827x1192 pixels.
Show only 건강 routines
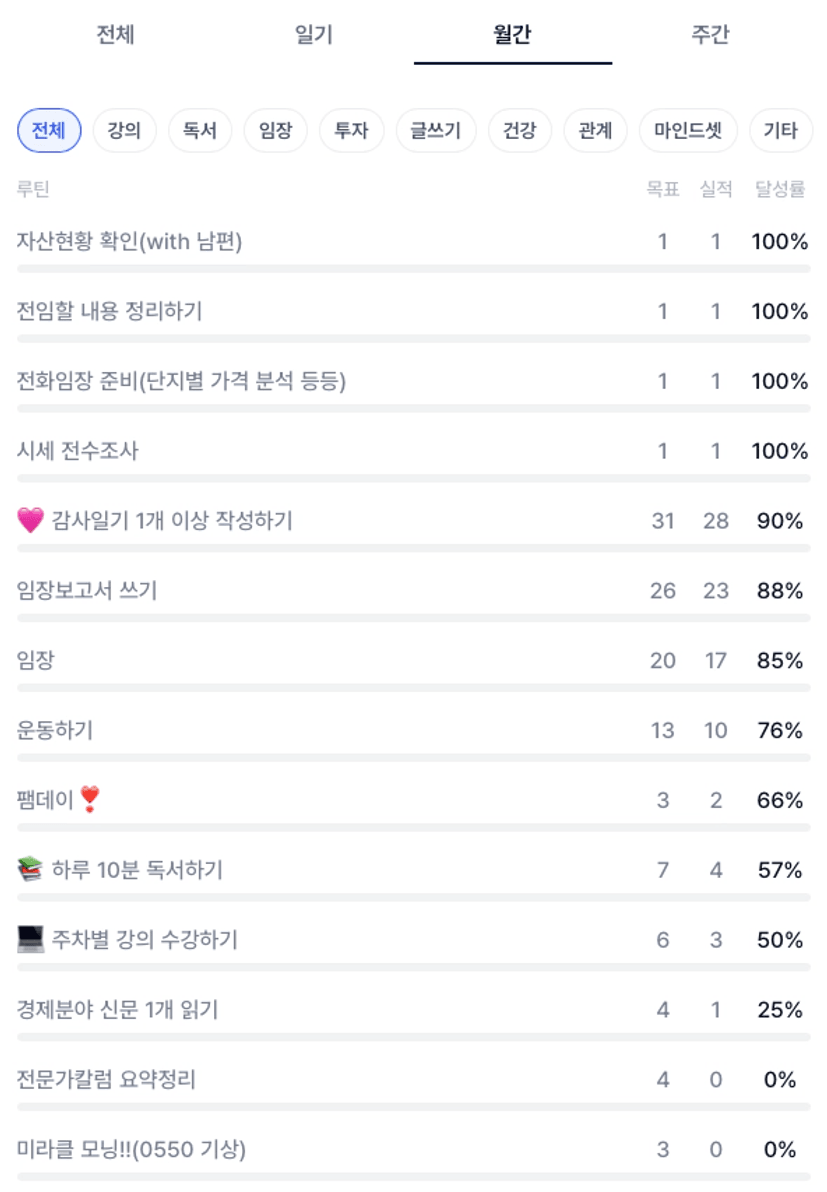(x=519, y=131)
